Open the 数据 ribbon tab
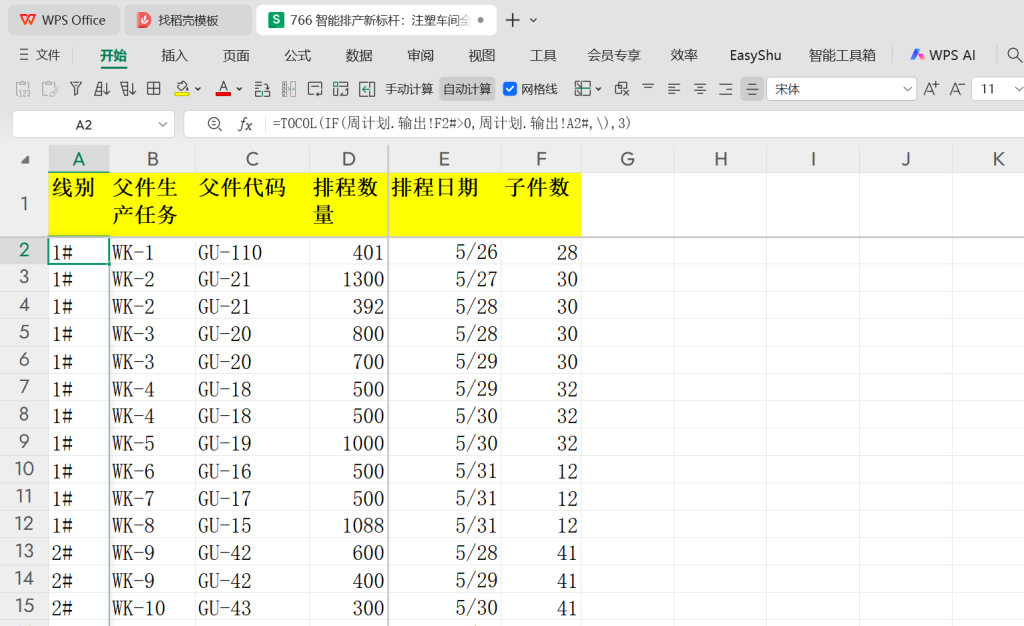 [x=359, y=55]
